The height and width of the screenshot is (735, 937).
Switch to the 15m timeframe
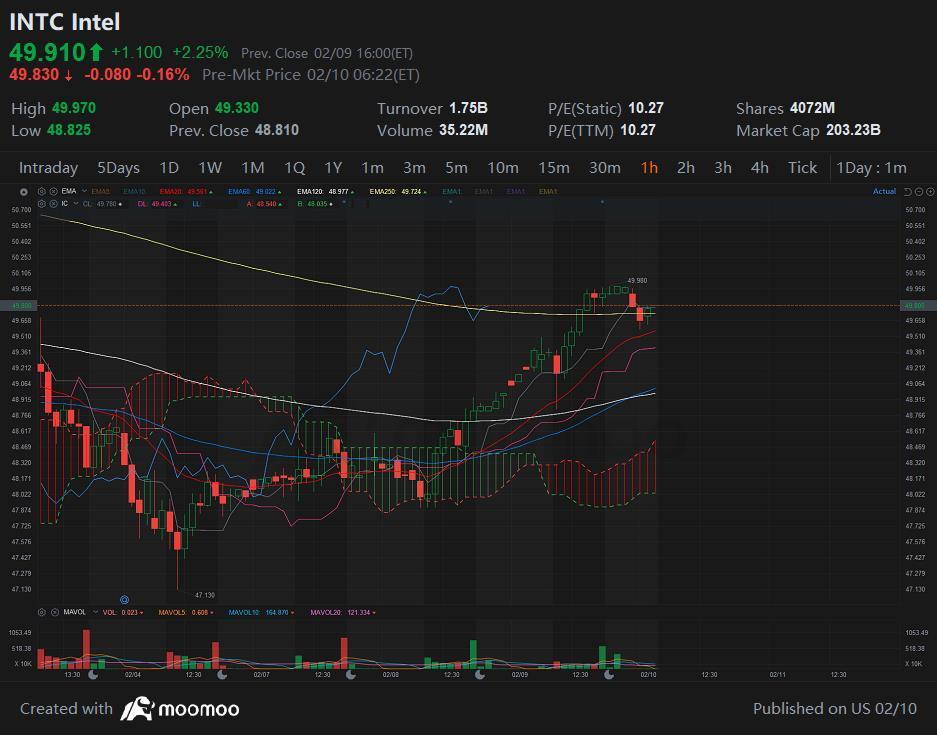(553, 168)
